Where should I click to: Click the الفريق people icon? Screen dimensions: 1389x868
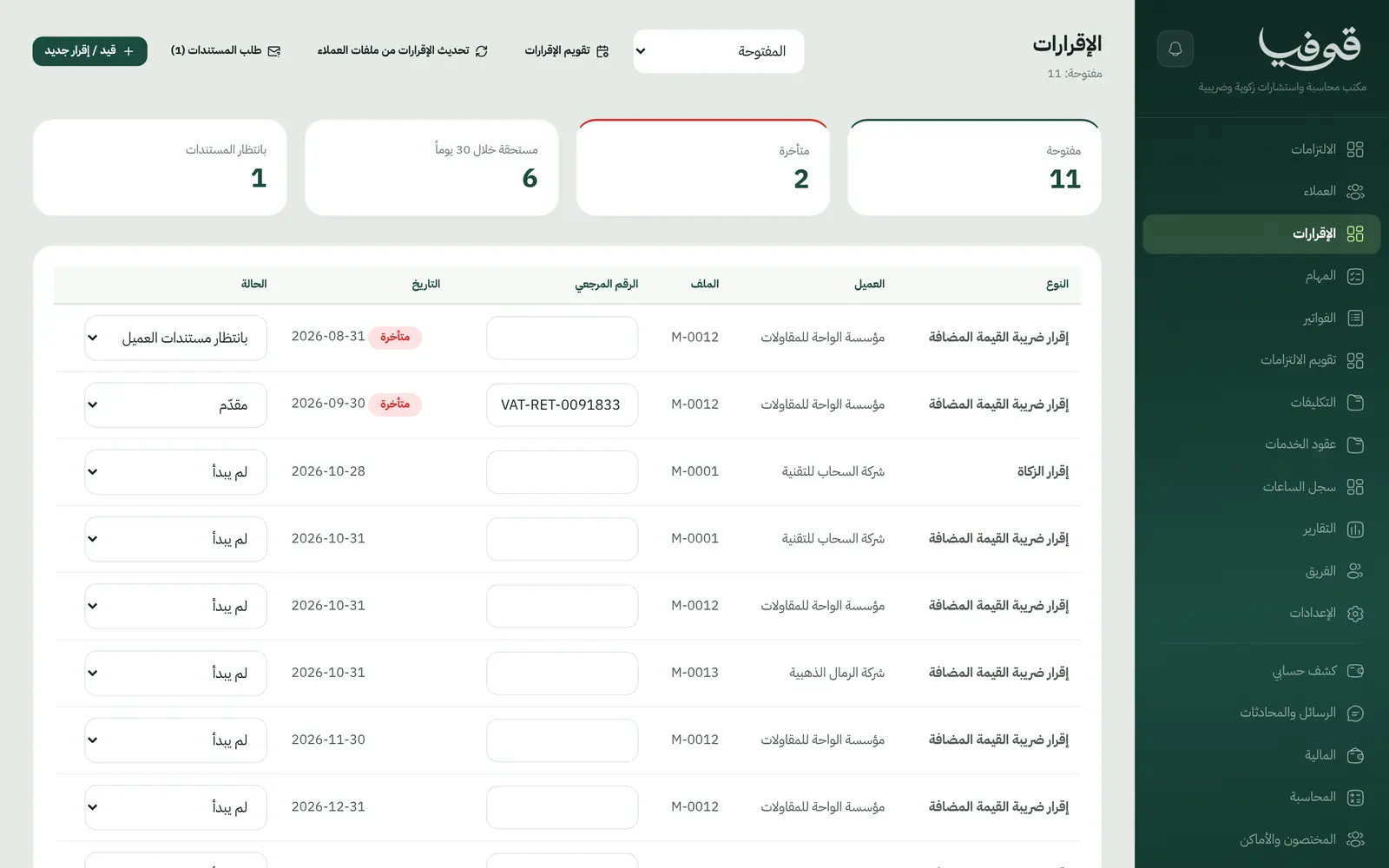tap(1355, 571)
